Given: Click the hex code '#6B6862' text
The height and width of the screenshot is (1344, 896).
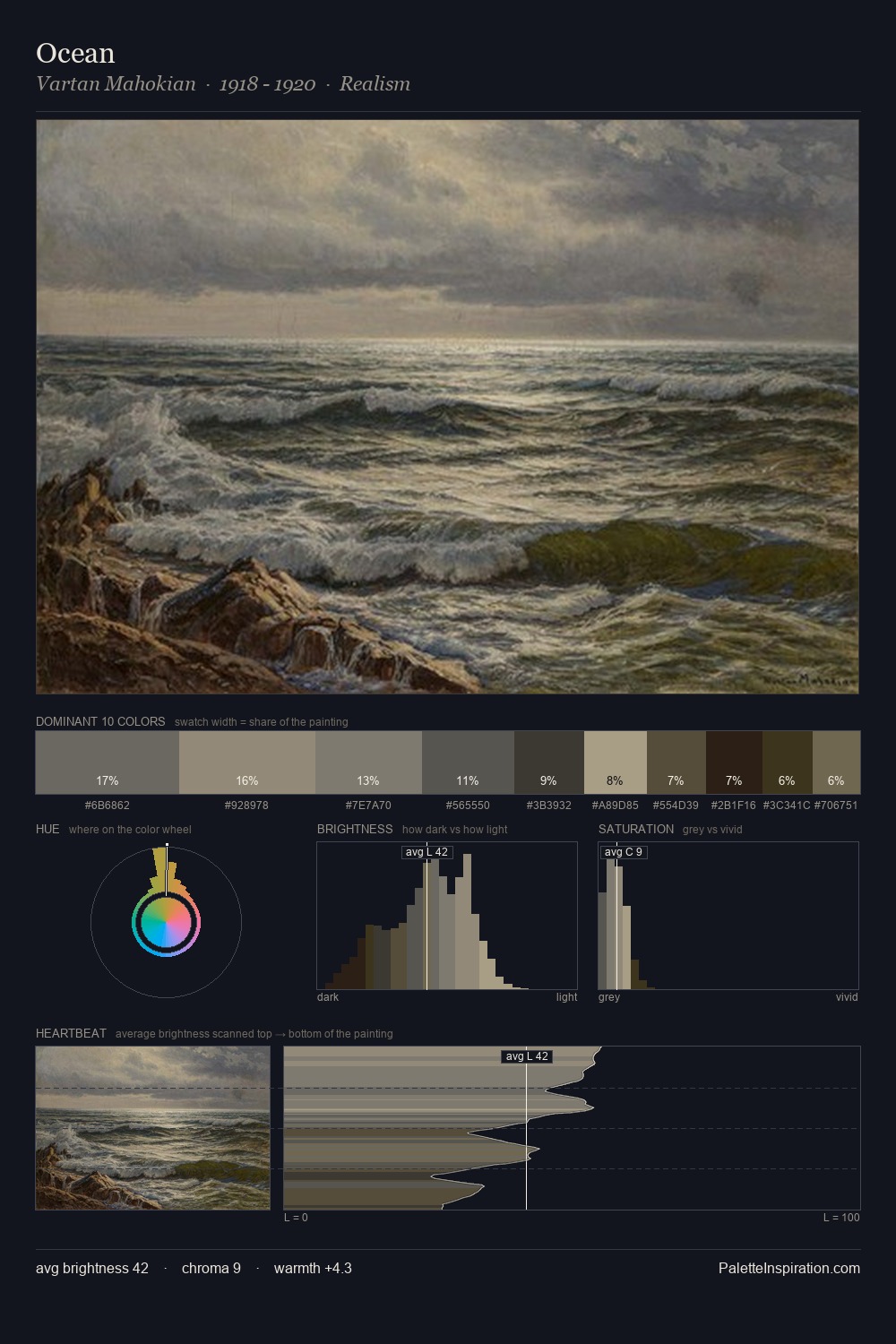Looking at the screenshot, I should click(108, 806).
